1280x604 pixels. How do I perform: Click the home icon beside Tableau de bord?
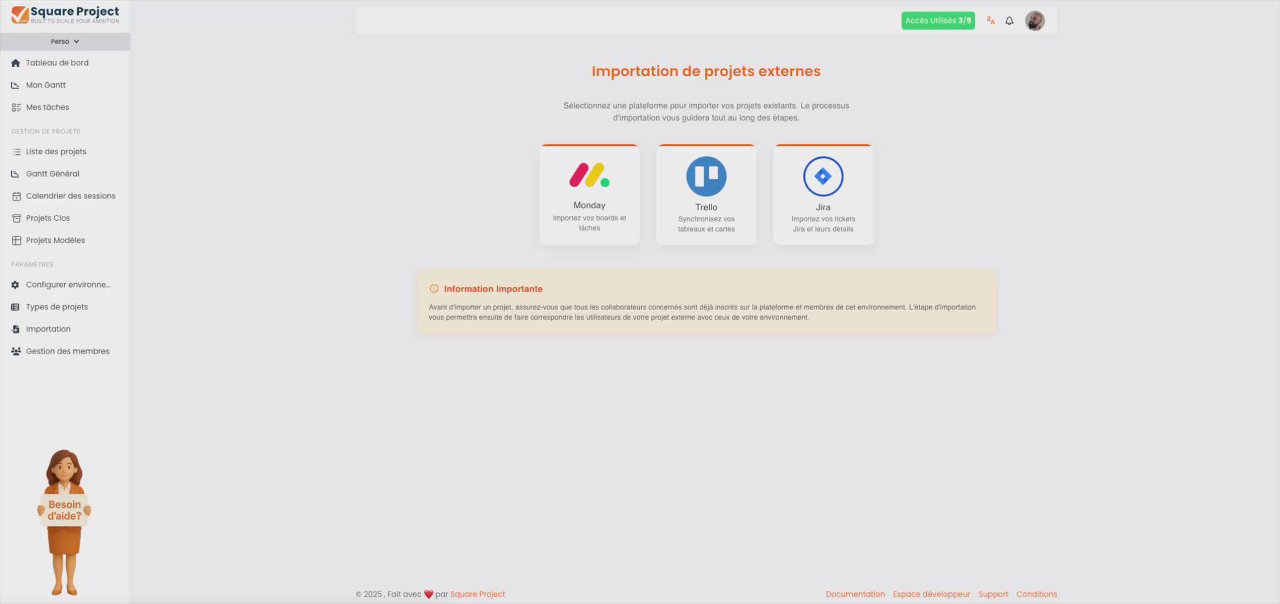(16, 63)
